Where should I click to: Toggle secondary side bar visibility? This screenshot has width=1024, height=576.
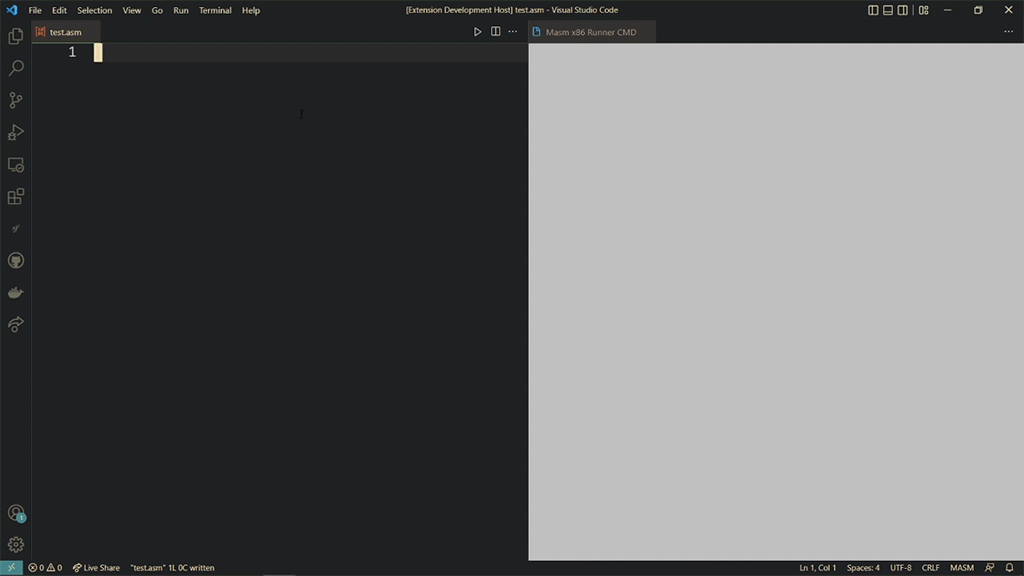point(903,10)
